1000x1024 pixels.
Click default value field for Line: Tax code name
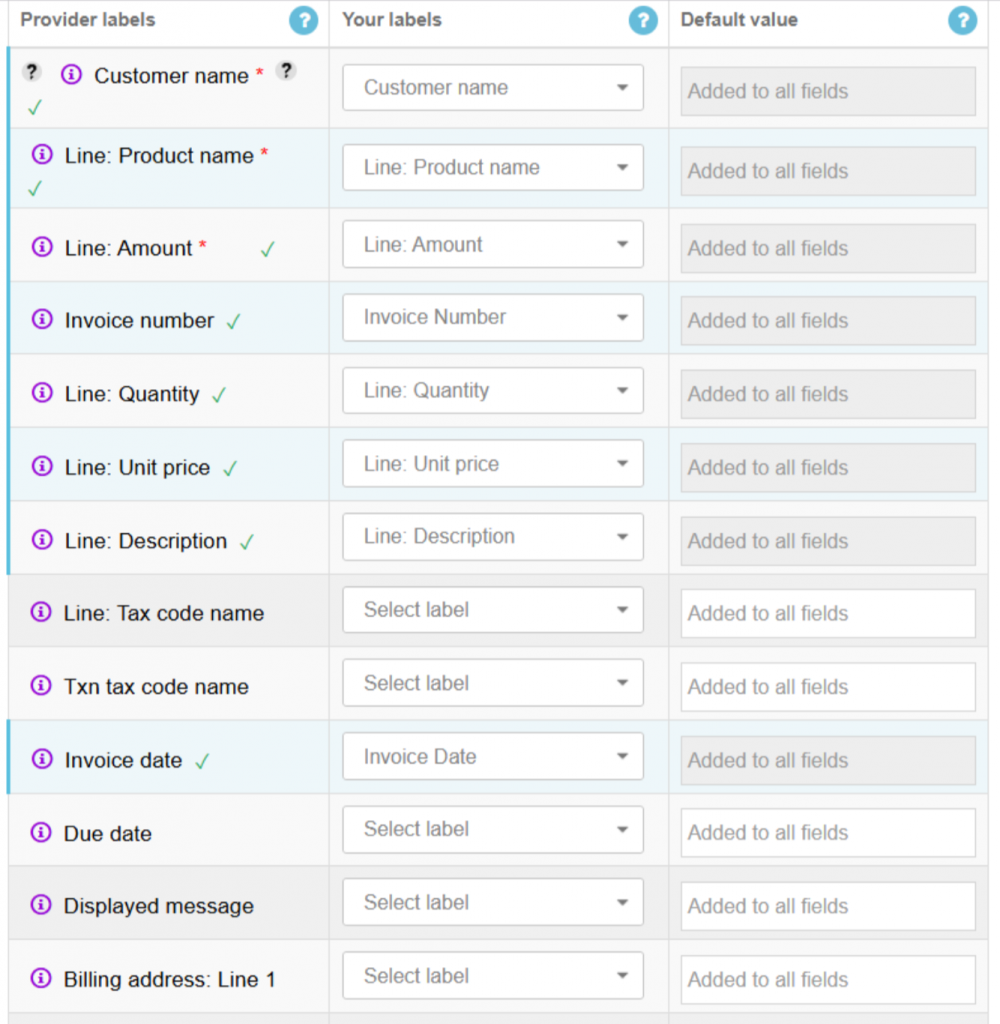click(827, 614)
